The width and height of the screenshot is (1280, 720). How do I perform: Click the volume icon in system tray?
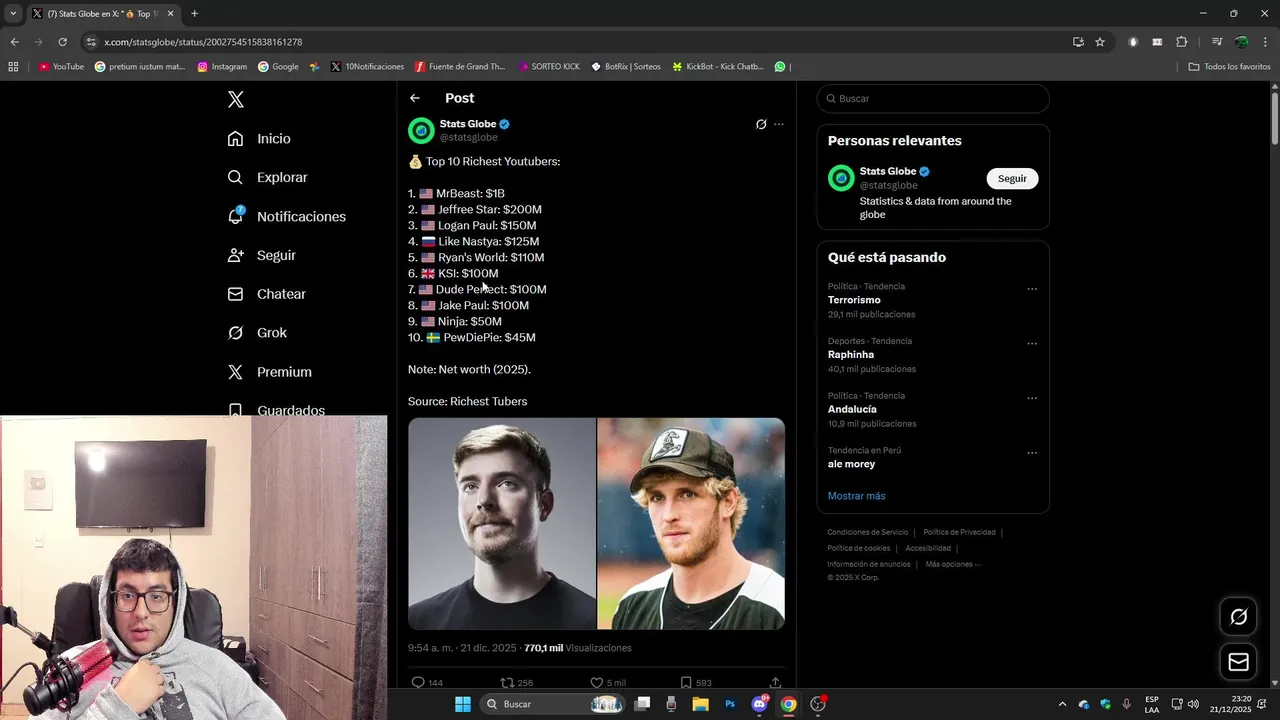pyautogui.click(x=1193, y=704)
